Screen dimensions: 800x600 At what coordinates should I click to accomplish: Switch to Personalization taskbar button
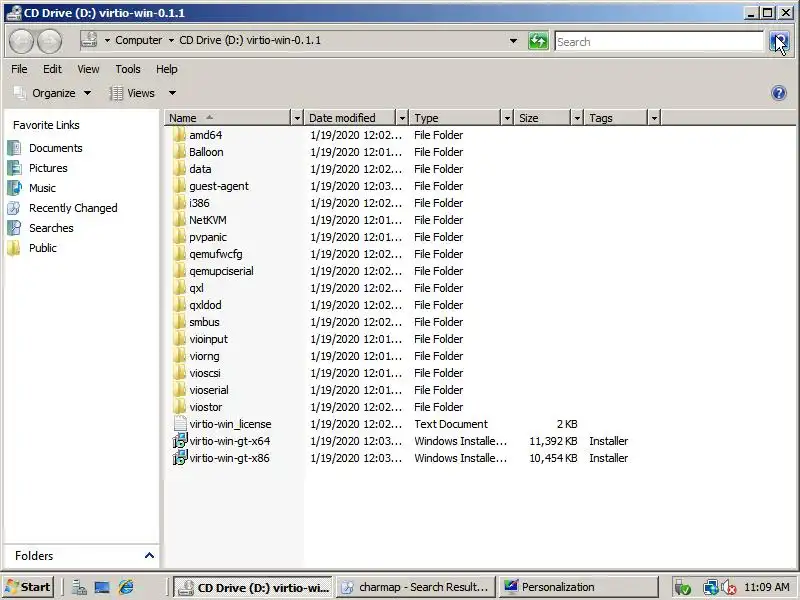coord(578,587)
